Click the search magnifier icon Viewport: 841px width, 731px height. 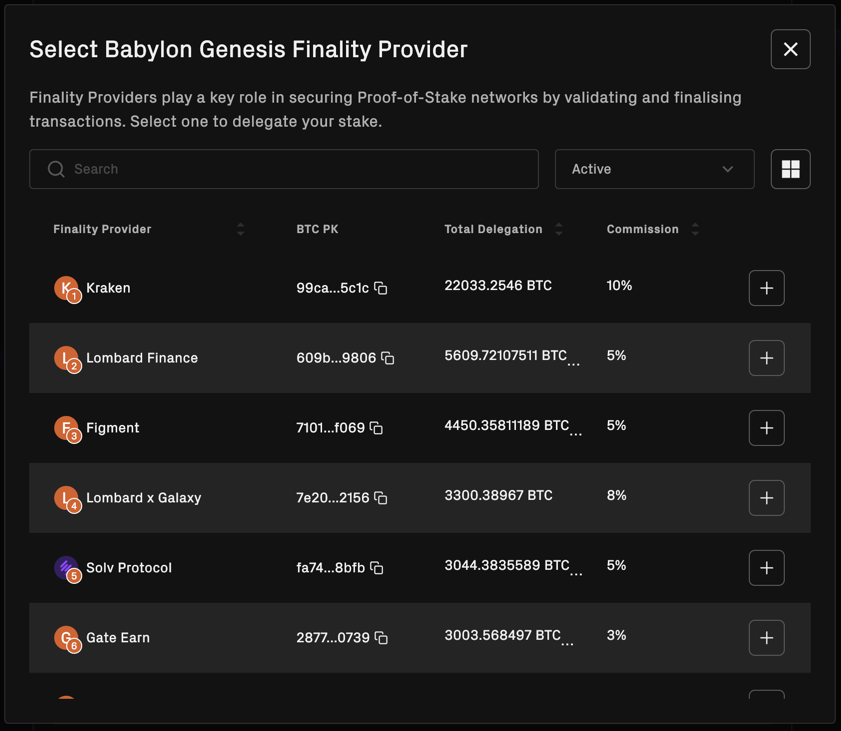(56, 169)
